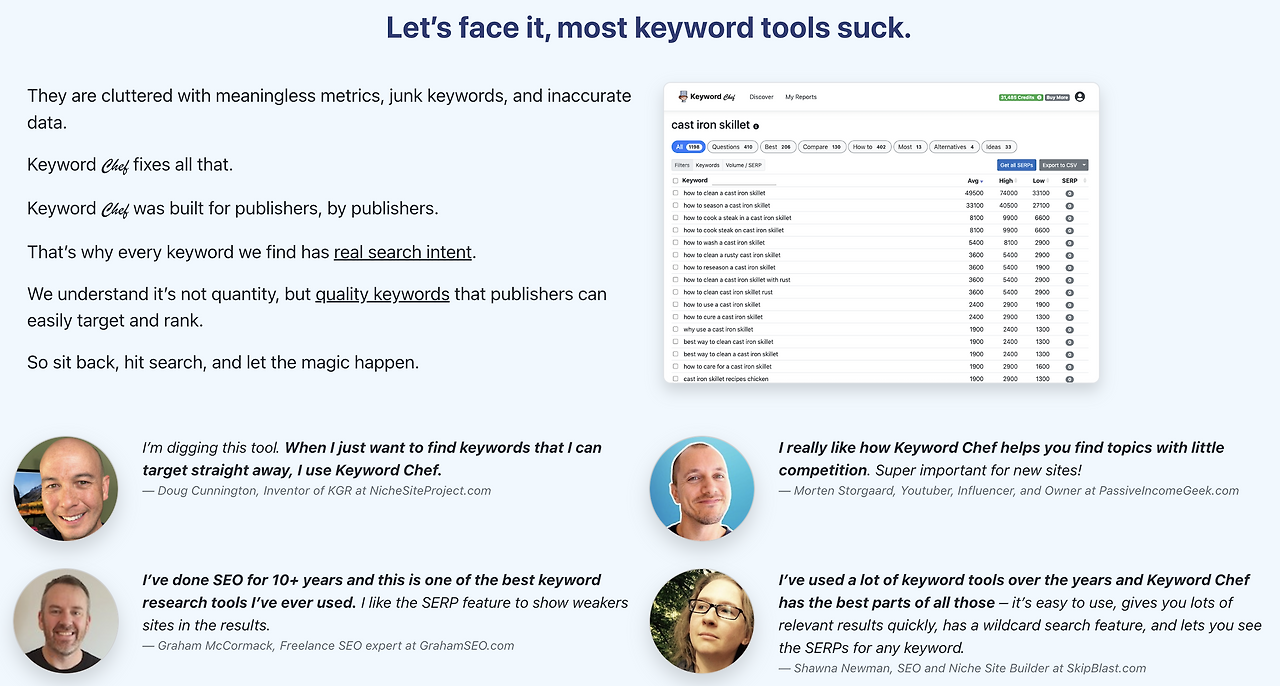Click the keyword text cast iron skillet recipes chicken
Viewport: 1280px width, 686px height.
[726, 379]
